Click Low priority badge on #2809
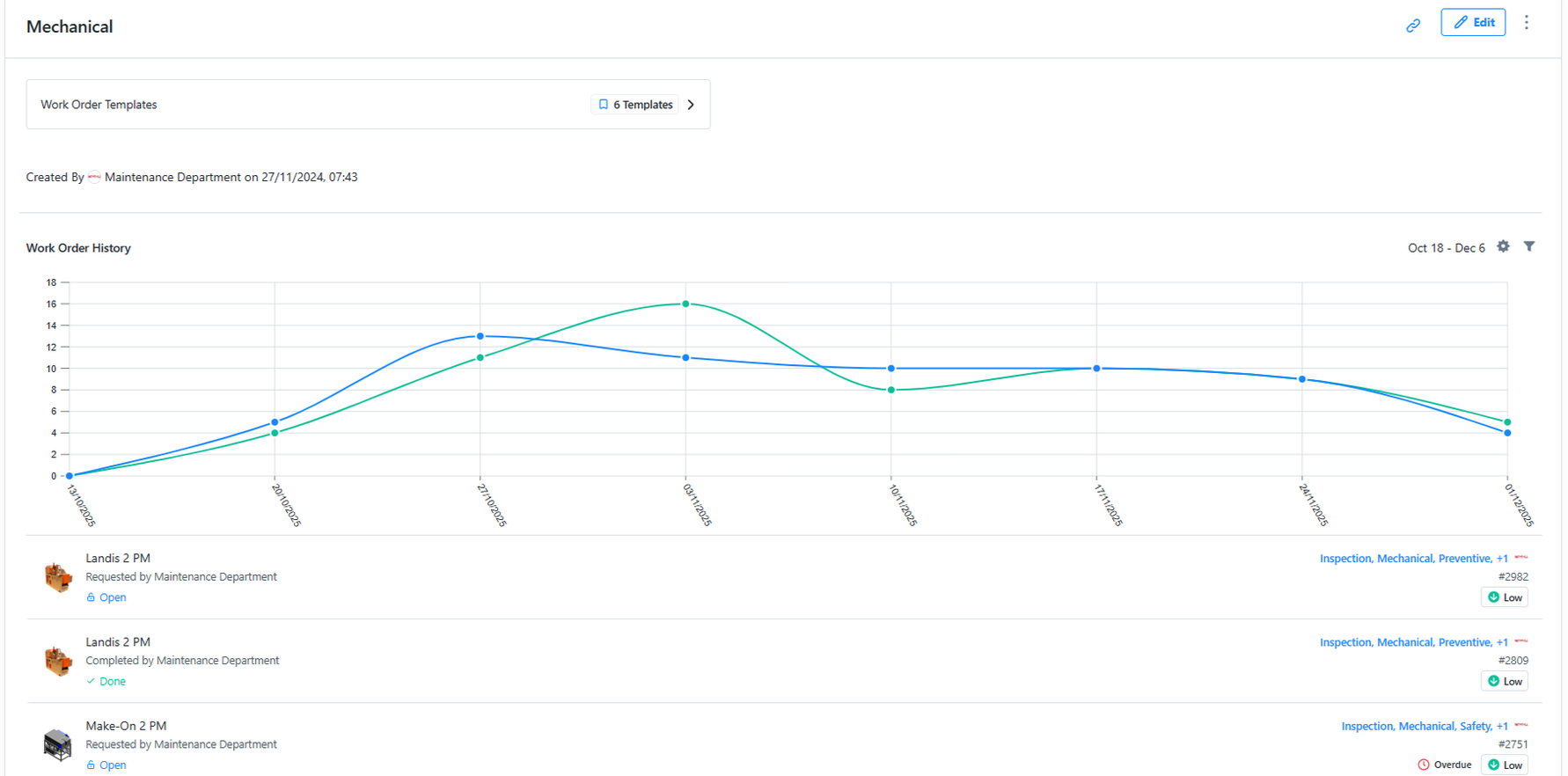 pyautogui.click(x=1505, y=681)
